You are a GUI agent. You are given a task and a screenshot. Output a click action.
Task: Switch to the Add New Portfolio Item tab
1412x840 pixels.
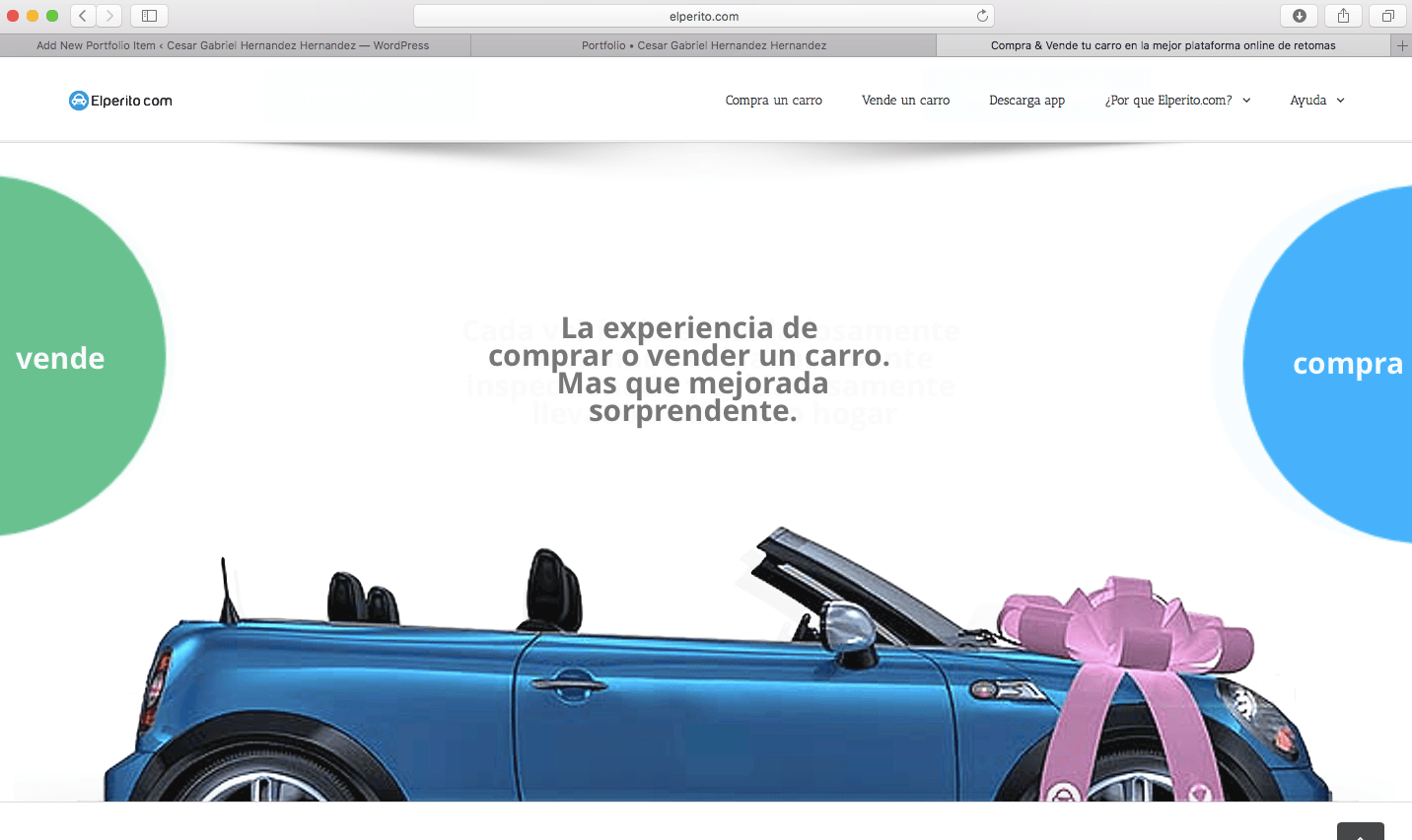pyautogui.click(x=234, y=45)
